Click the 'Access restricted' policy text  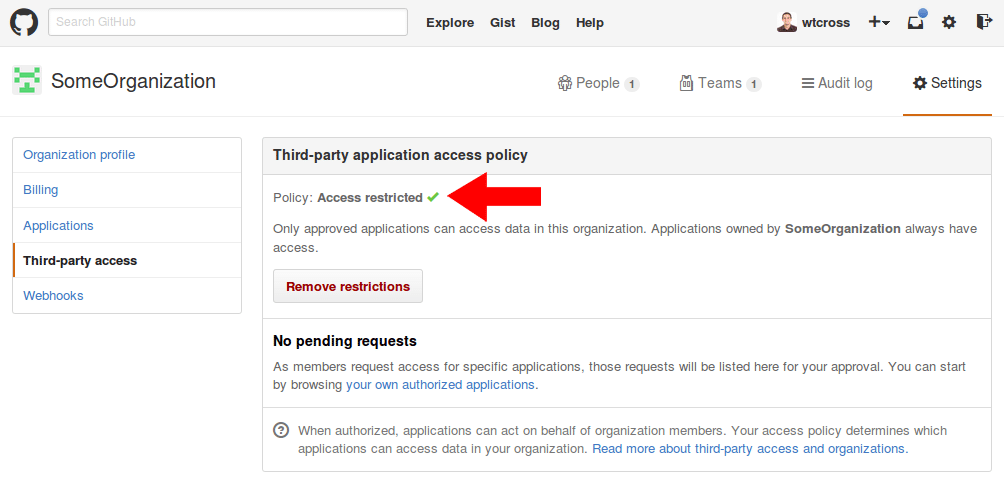point(370,198)
